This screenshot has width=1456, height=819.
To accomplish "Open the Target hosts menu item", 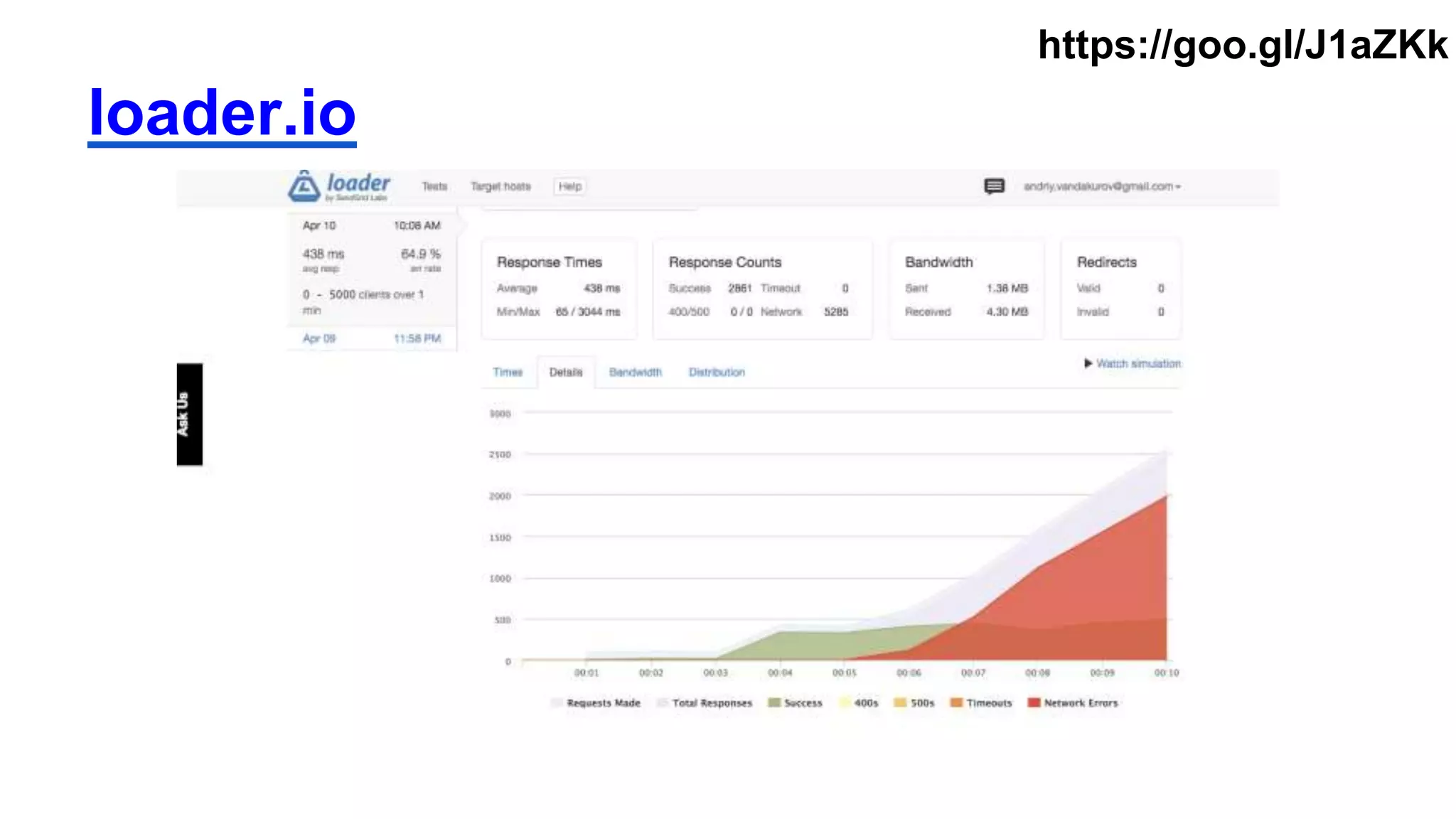I will [x=500, y=186].
